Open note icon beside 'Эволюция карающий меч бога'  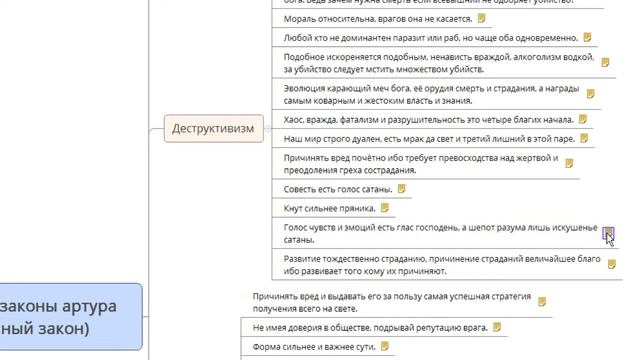591,94
